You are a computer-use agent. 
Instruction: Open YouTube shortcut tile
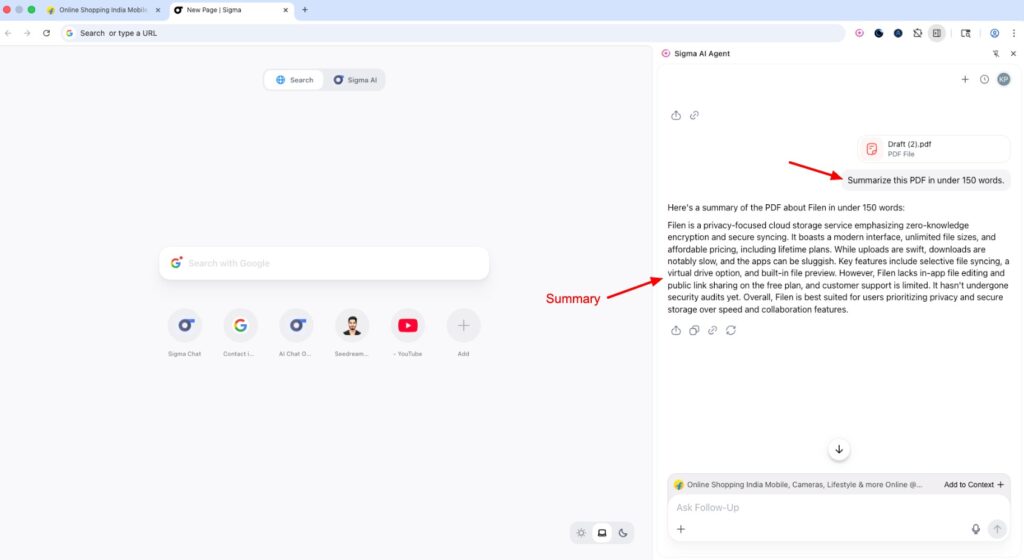click(x=408, y=326)
